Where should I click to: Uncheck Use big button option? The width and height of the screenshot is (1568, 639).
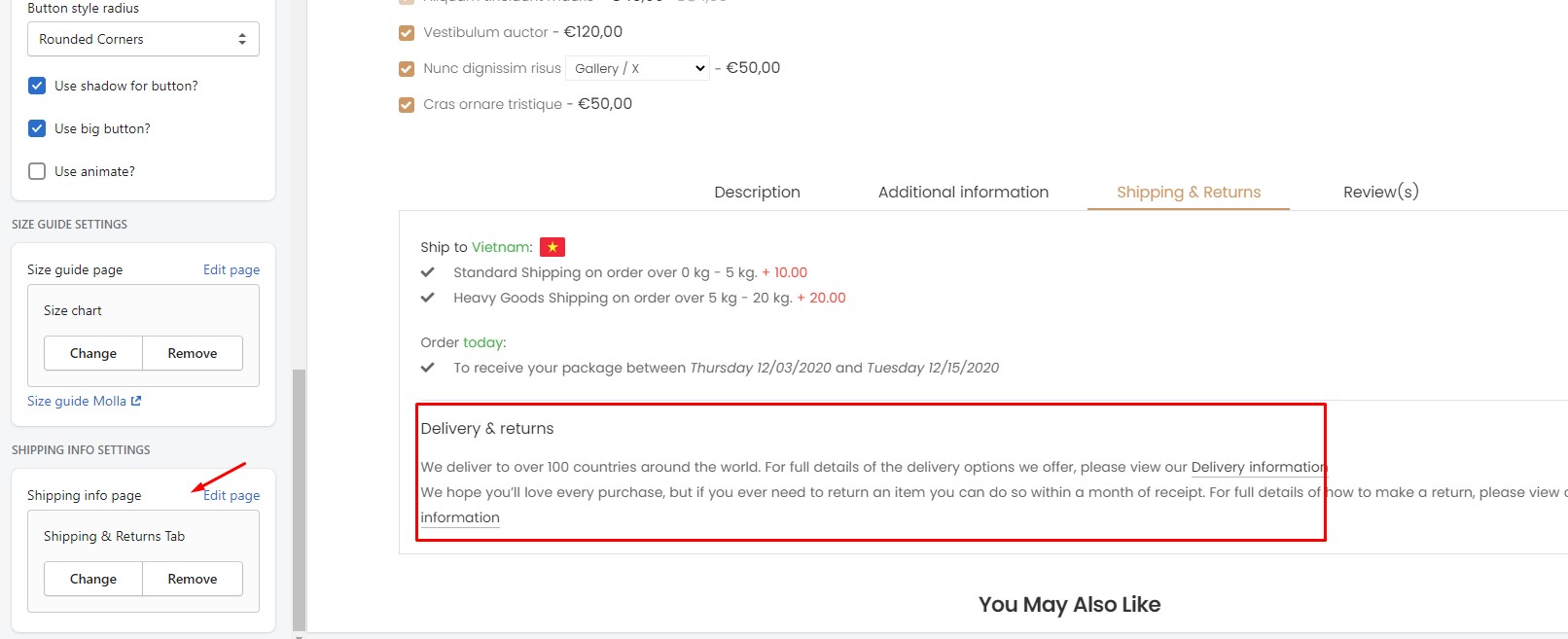[37, 128]
